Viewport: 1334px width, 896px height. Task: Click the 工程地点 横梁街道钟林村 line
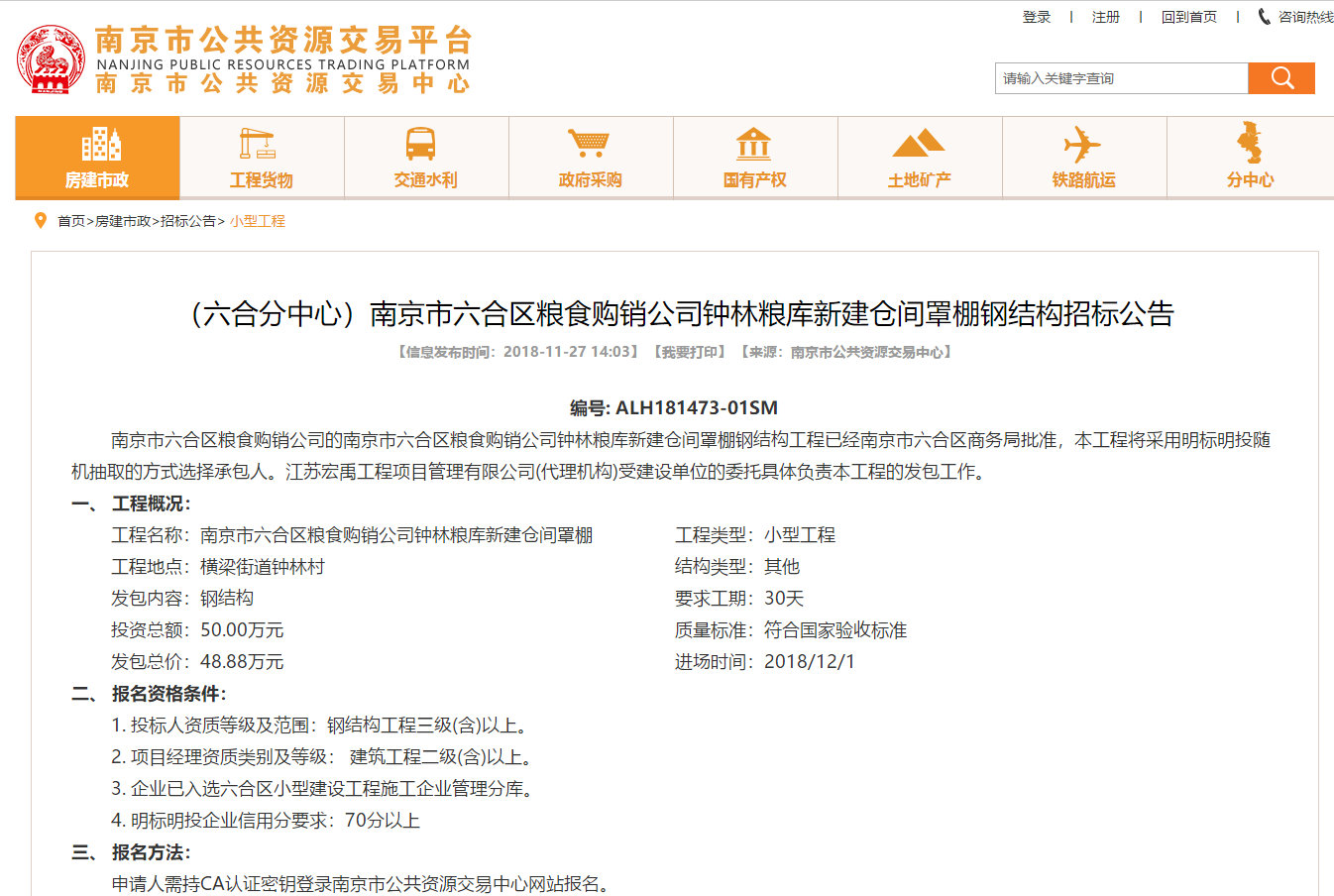point(218,567)
